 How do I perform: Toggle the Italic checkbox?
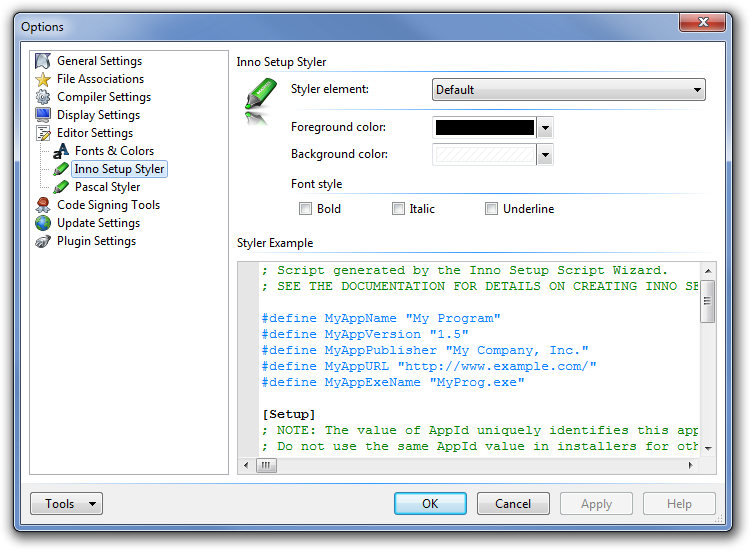398,209
